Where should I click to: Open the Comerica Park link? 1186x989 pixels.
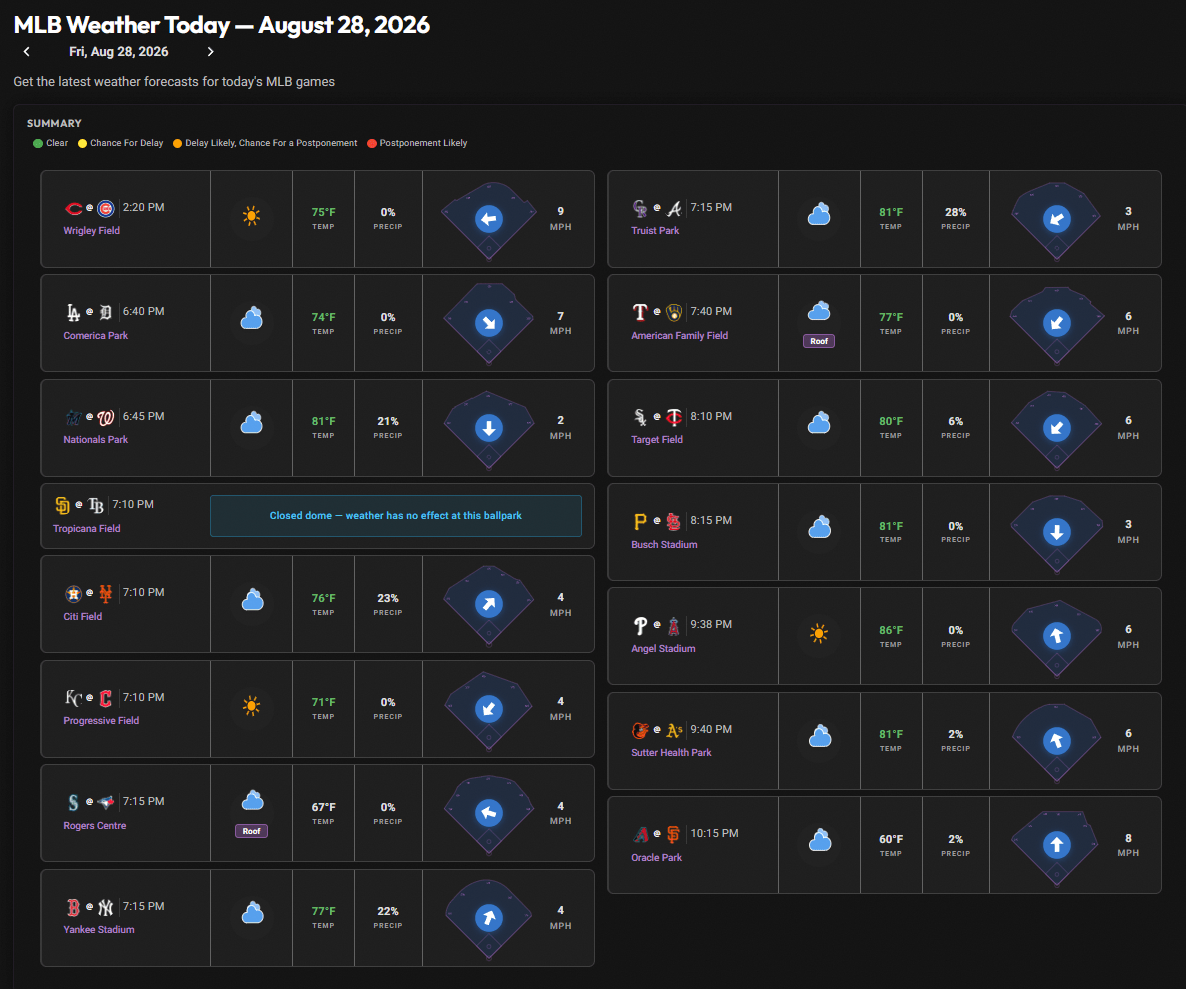[x=95, y=336]
